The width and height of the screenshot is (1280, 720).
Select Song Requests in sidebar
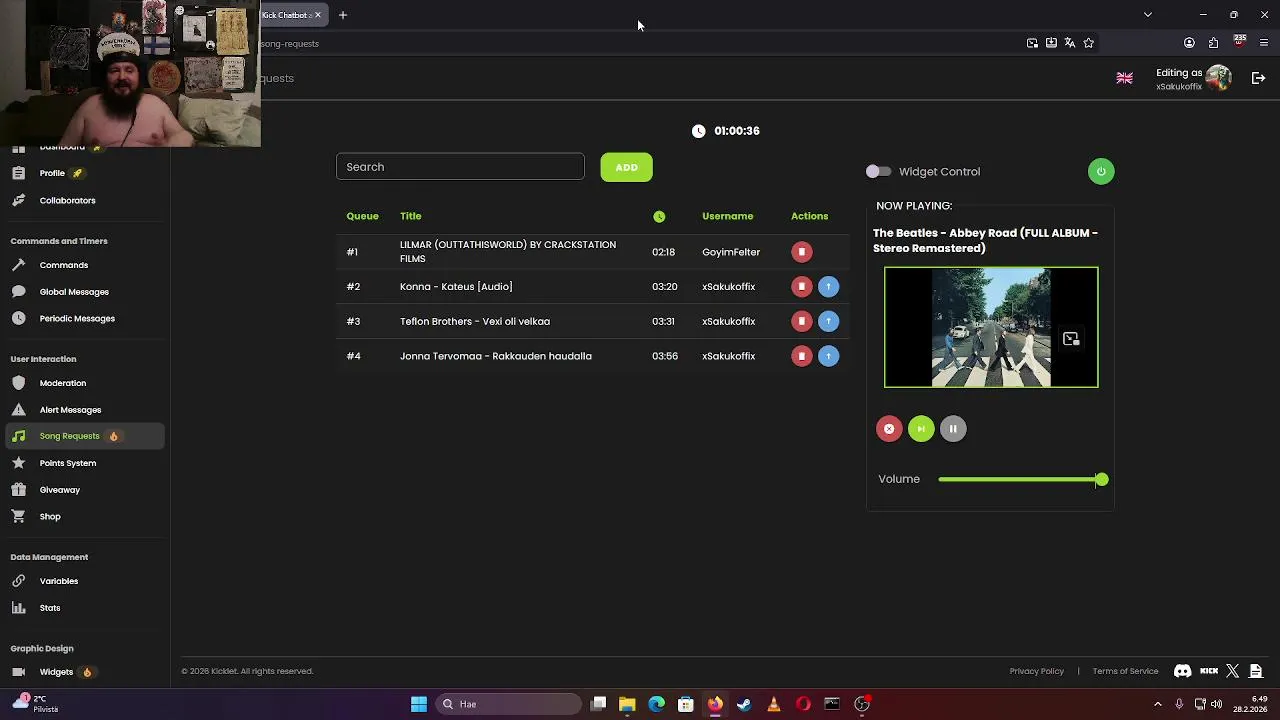click(x=85, y=436)
